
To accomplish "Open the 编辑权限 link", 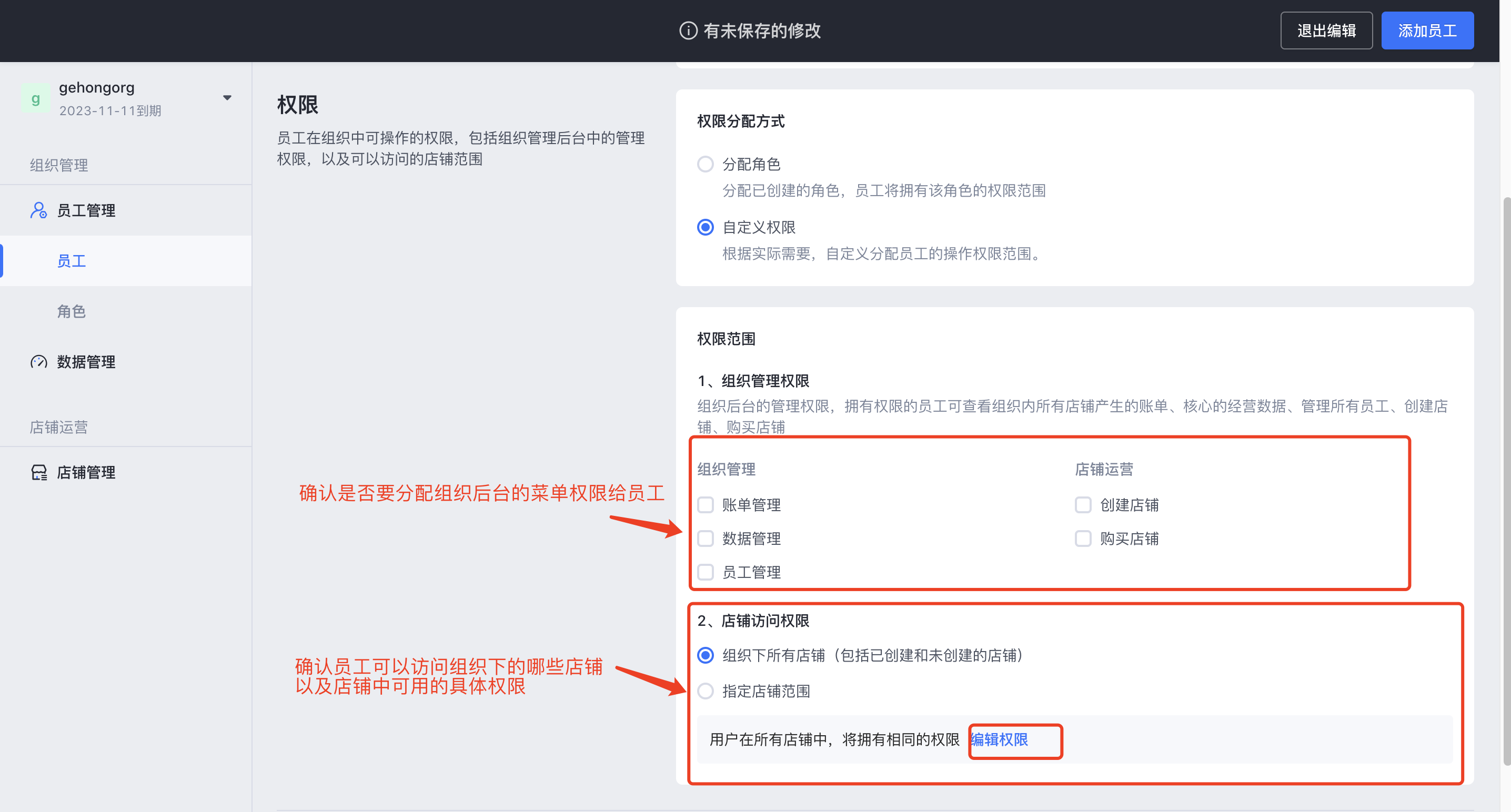I will pyautogui.click(x=999, y=740).
